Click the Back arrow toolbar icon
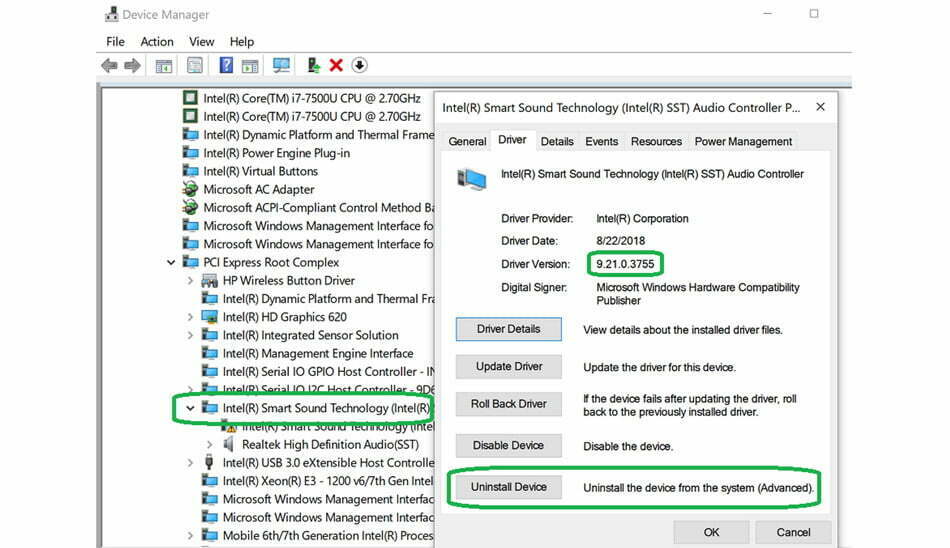This screenshot has height=548, width=950. (110, 65)
